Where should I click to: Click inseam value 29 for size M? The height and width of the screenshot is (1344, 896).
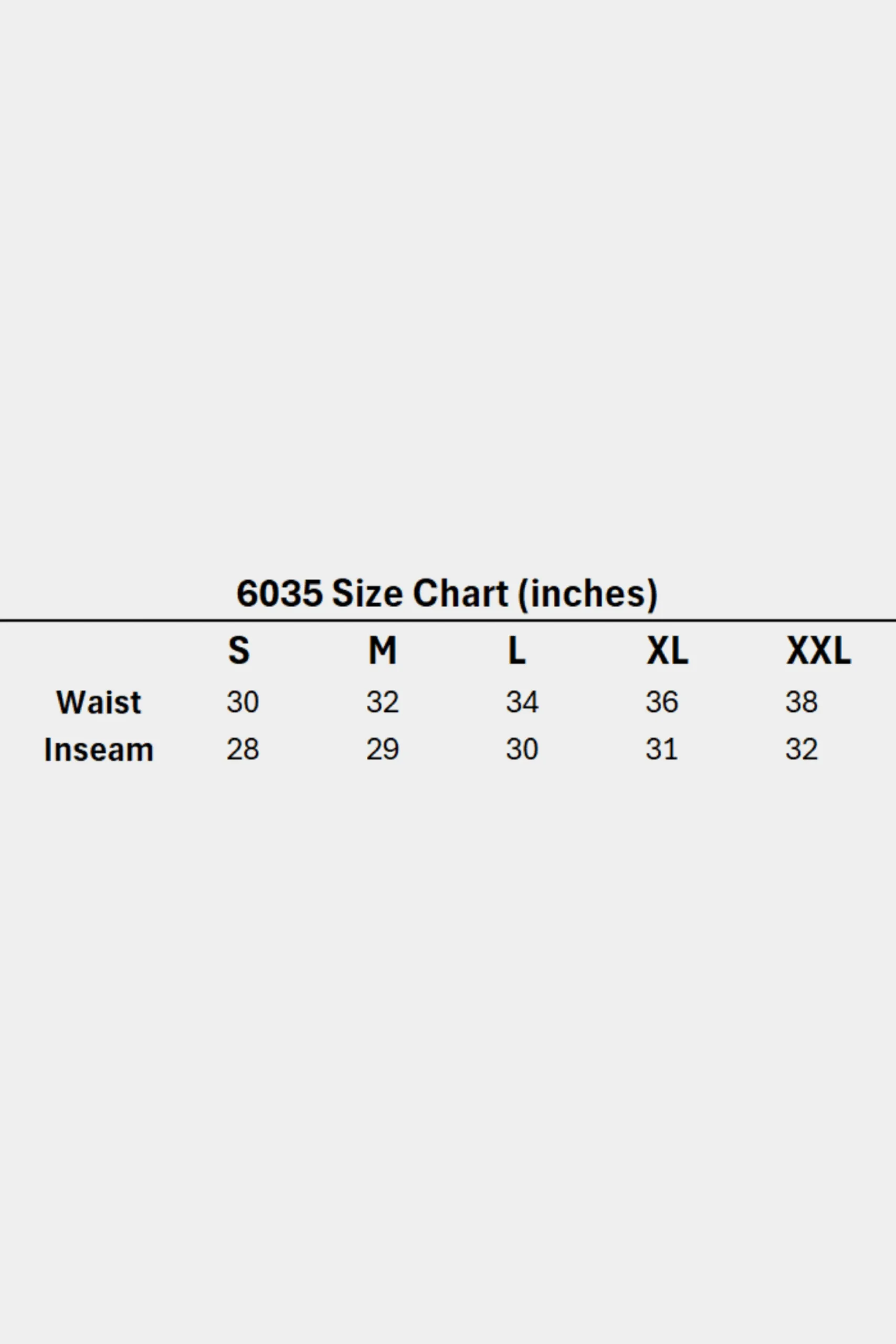383,749
